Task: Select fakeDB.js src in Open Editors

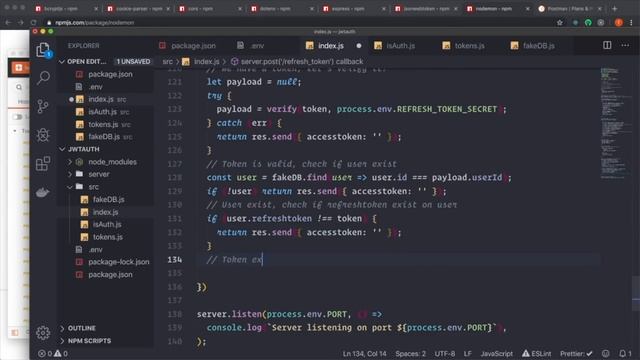Action: coord(105,137)
